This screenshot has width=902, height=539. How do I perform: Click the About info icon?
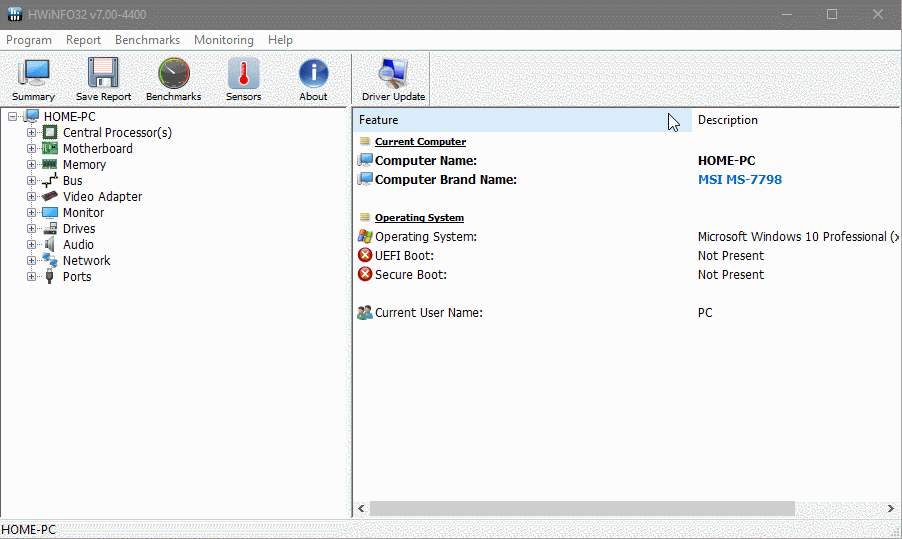point(314,74)
